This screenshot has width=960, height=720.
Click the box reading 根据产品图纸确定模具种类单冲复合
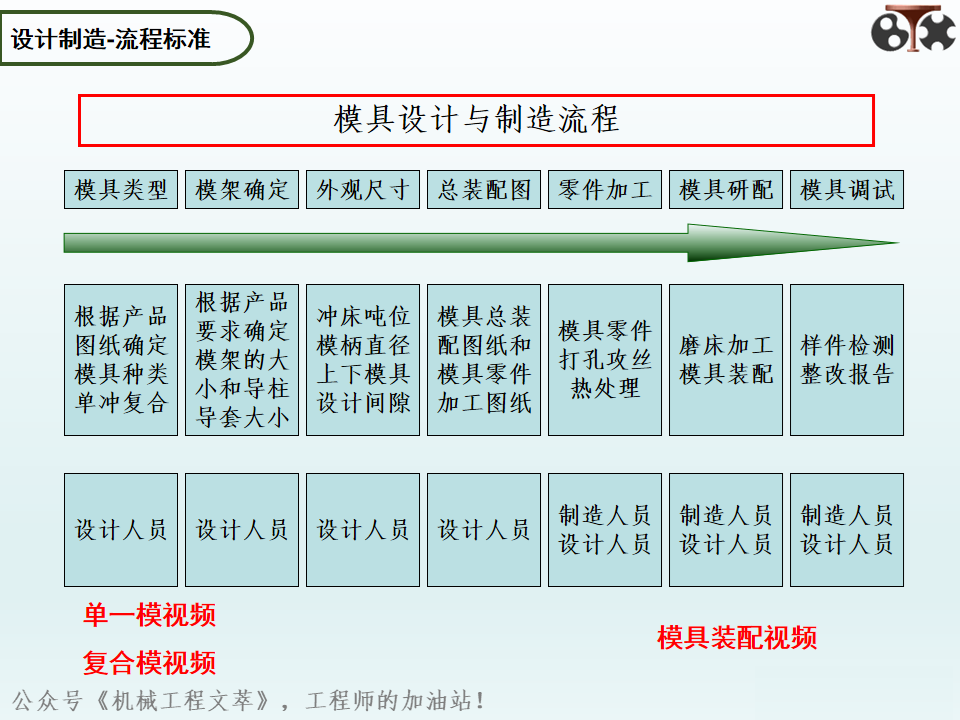(121, 360)
